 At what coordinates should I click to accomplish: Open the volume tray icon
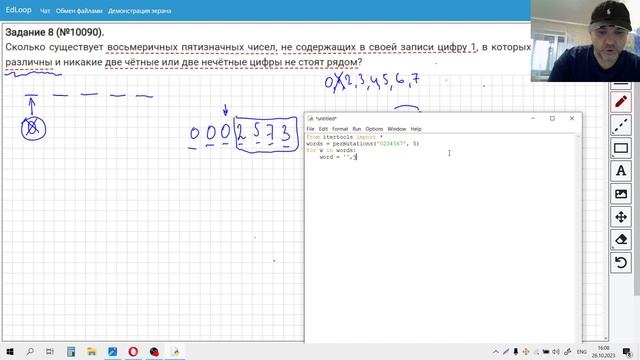[x=556, y=351]
